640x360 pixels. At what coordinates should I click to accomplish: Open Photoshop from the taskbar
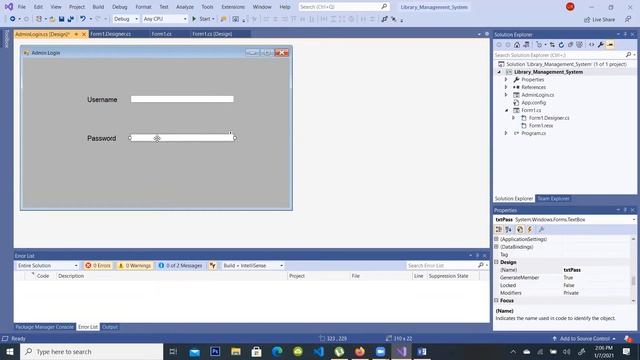coord(215,351)
